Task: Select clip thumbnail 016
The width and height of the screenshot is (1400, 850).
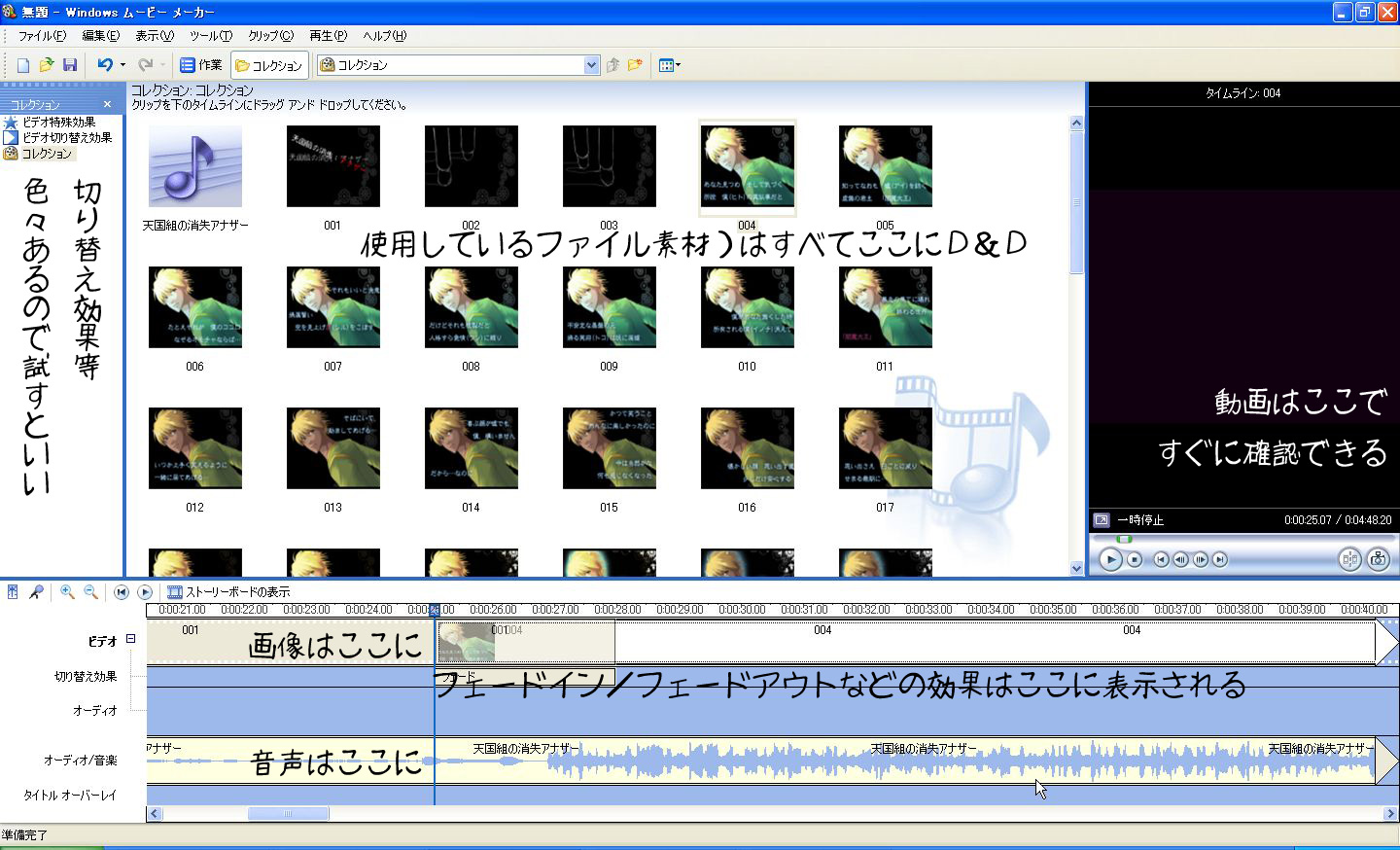Action: 747,448
